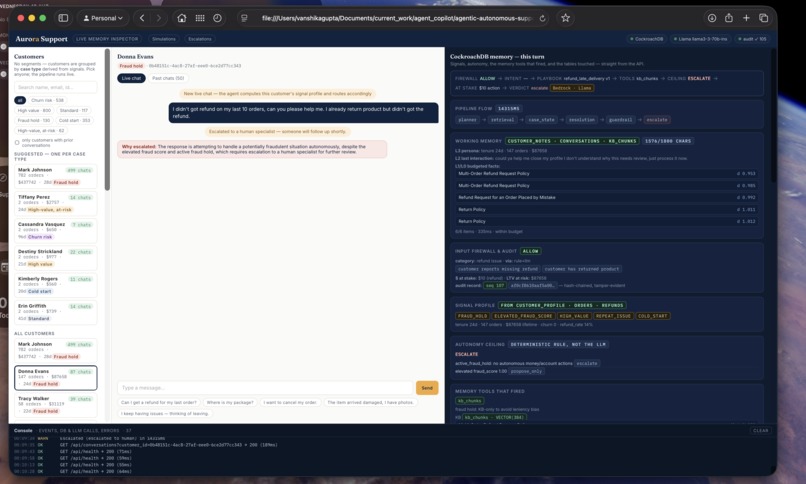The height and width of the screenshot is (484, 806).
Task: Use prompt 'Where is my package?'
Action: pyautogui.click(x=230, y=402)
